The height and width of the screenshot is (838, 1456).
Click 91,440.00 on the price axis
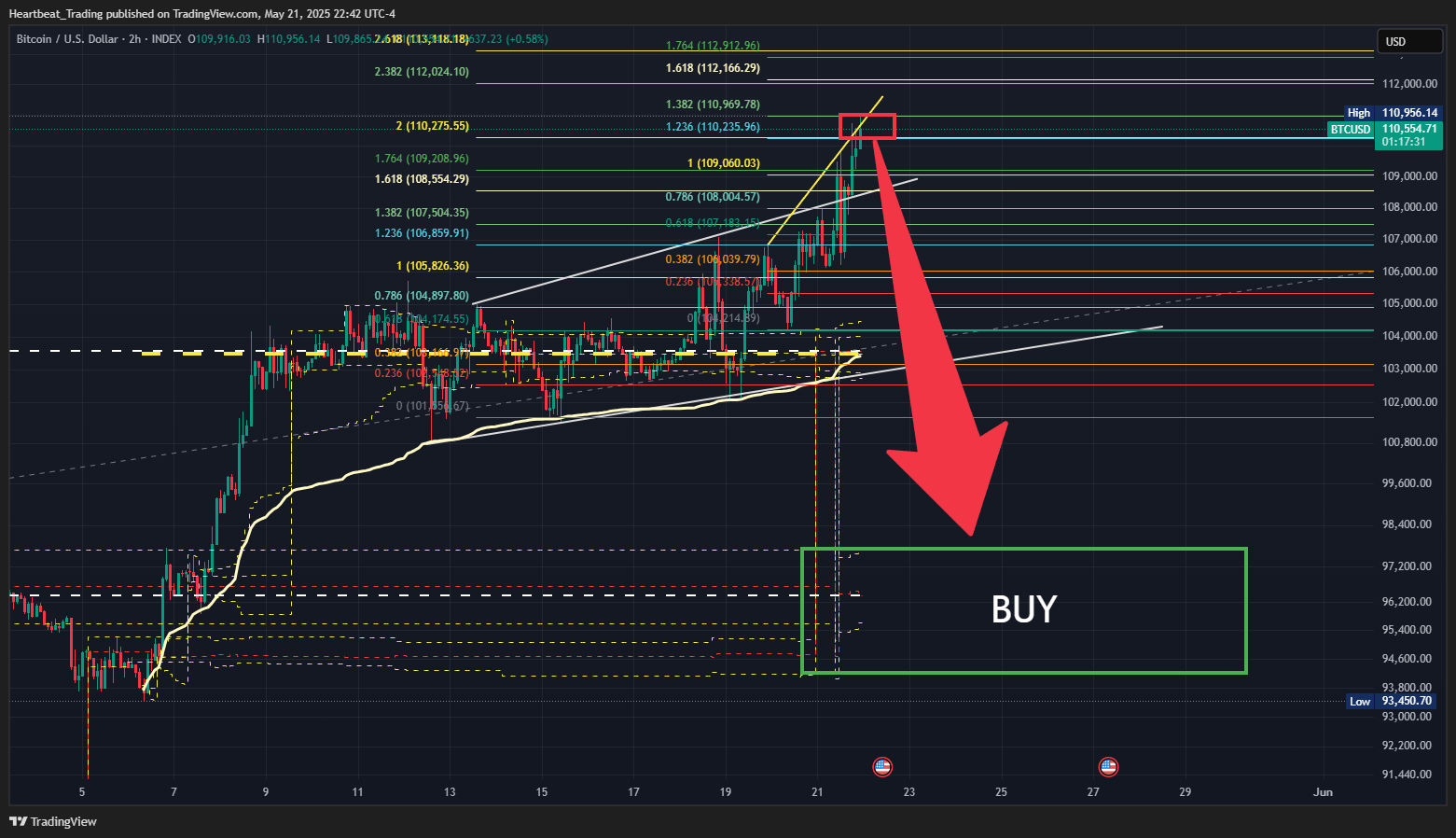1407,775
